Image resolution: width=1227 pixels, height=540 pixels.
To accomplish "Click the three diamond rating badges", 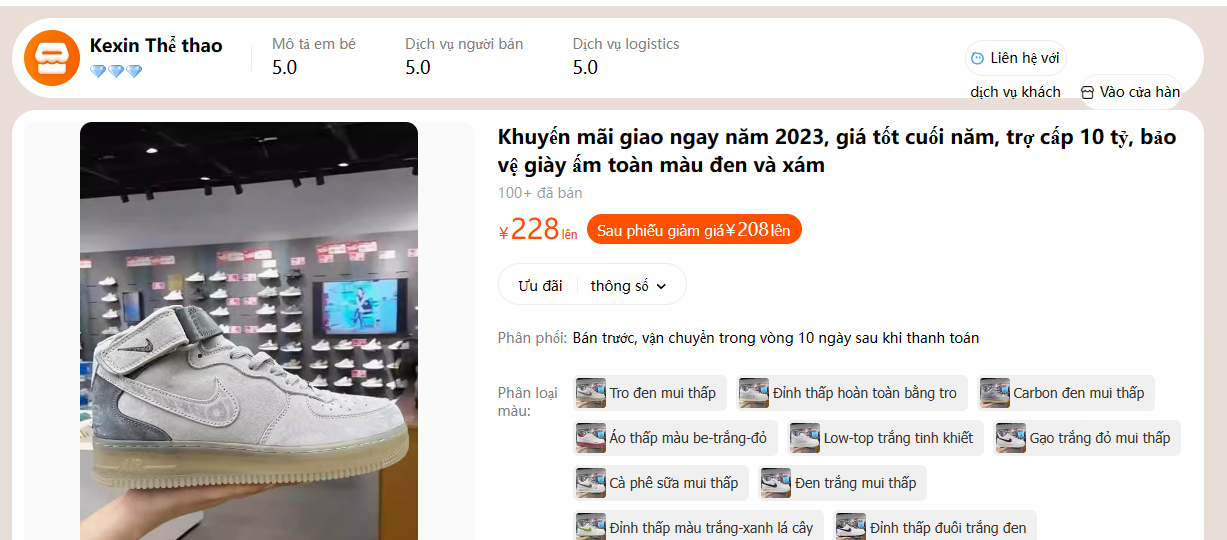I will pos(116,71).
